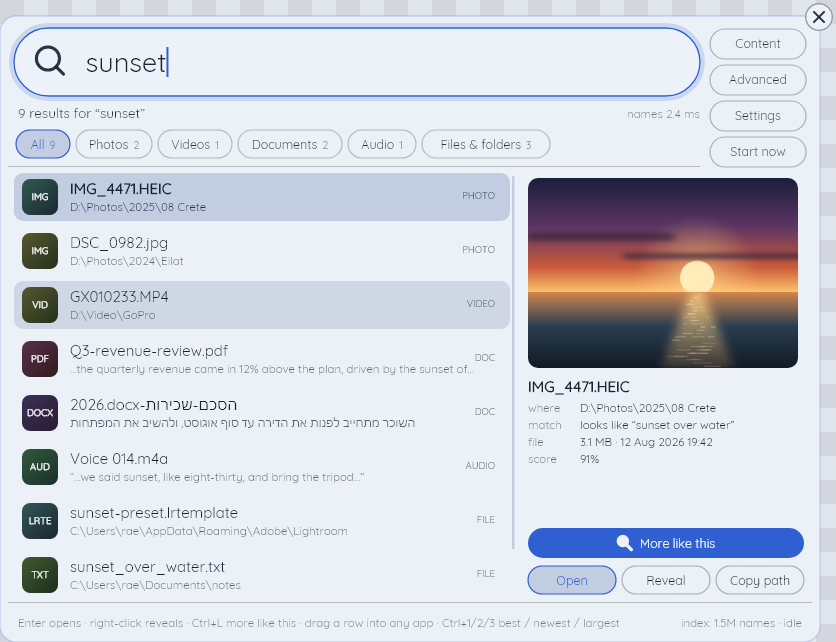Select the Voice 014.m4a result
This screenshot has height=642, width=836.
[x=262, y=467]
